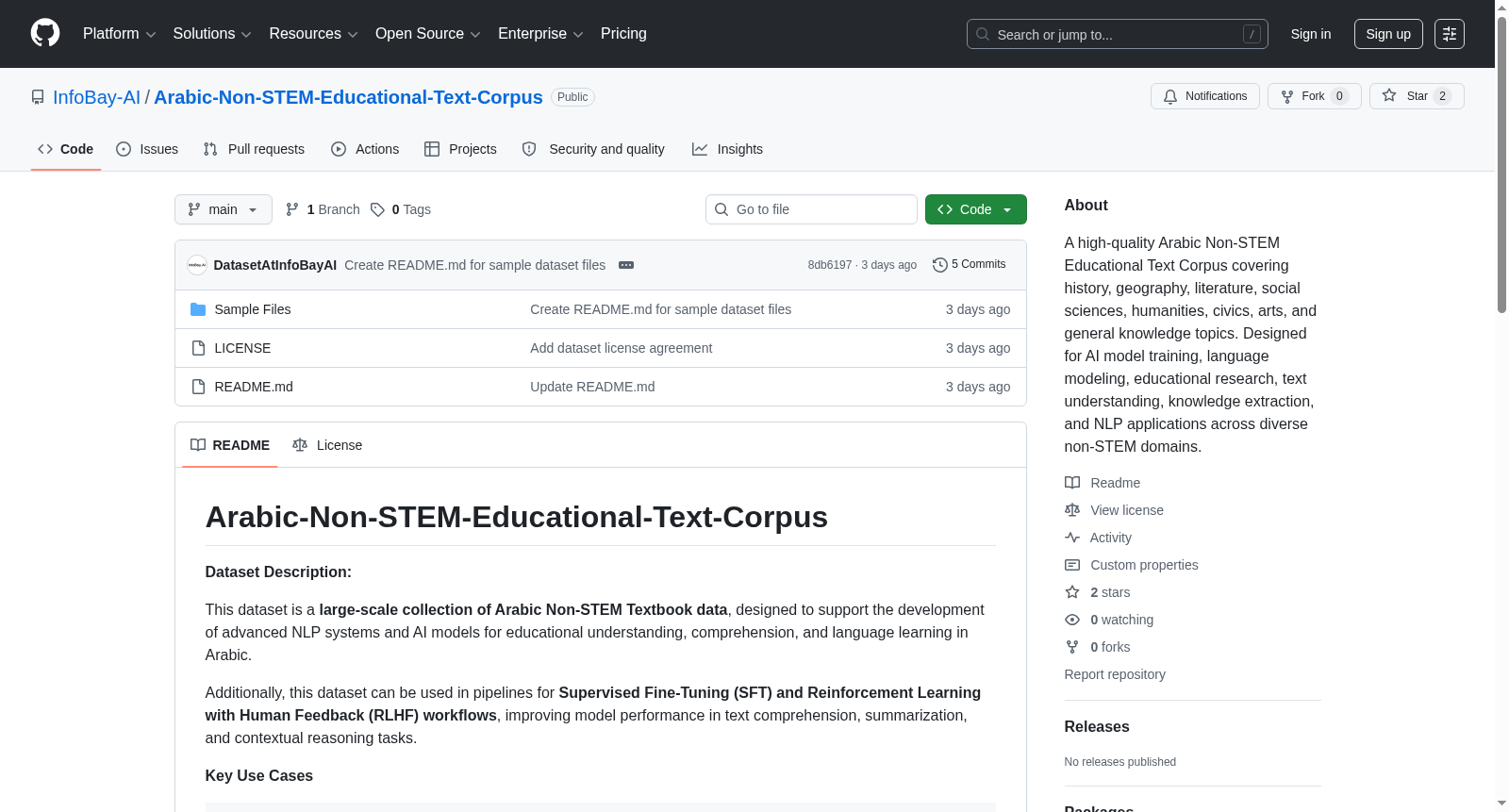1509x812 pixels.
Task: Switch to the Issues tab
Action: coord(147,149)
